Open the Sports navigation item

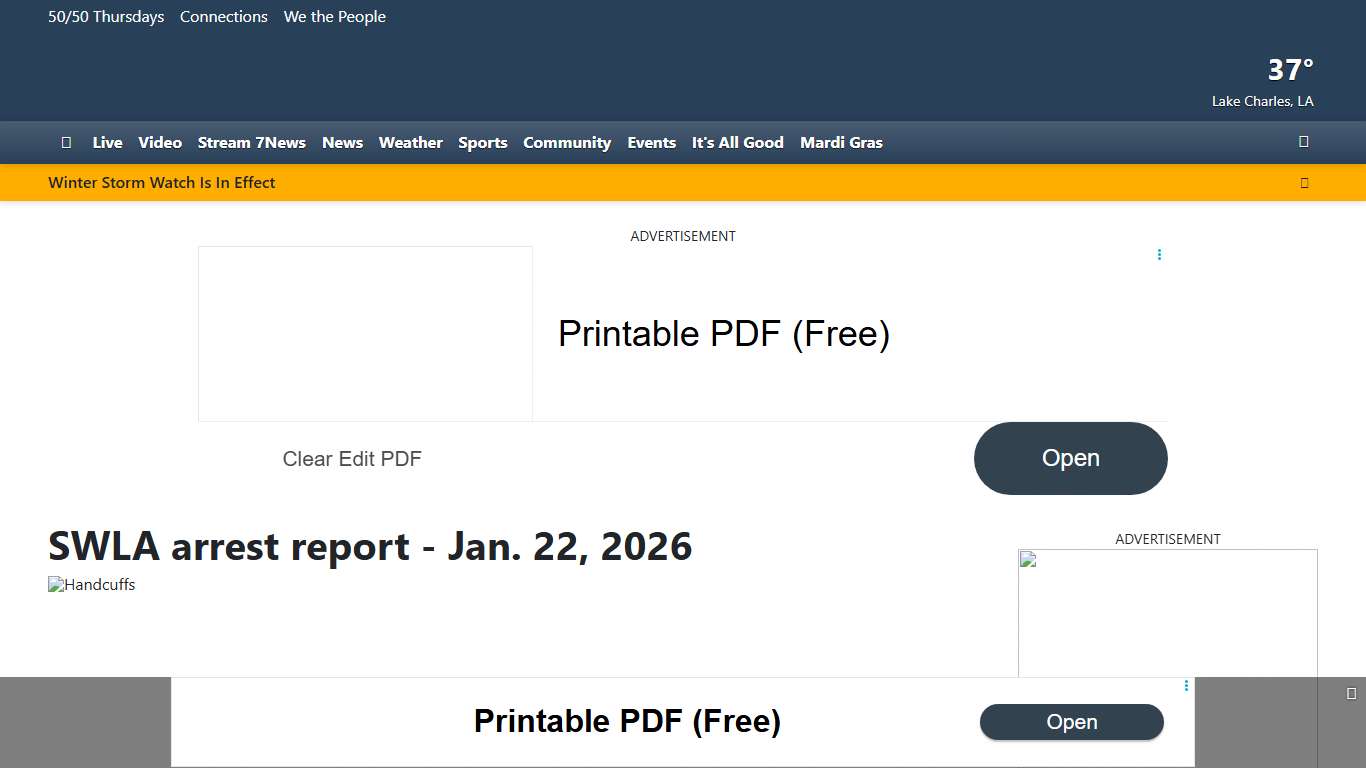tap(482, 143)
